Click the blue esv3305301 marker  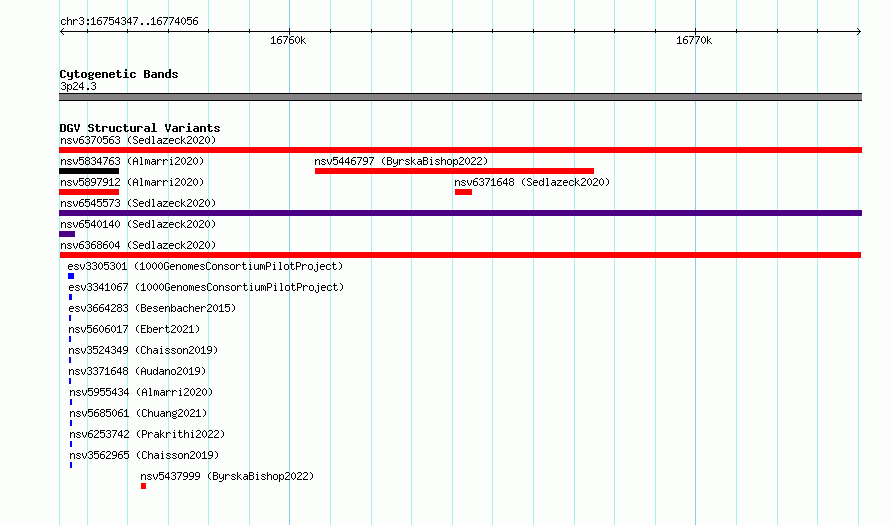coord(71,276)
